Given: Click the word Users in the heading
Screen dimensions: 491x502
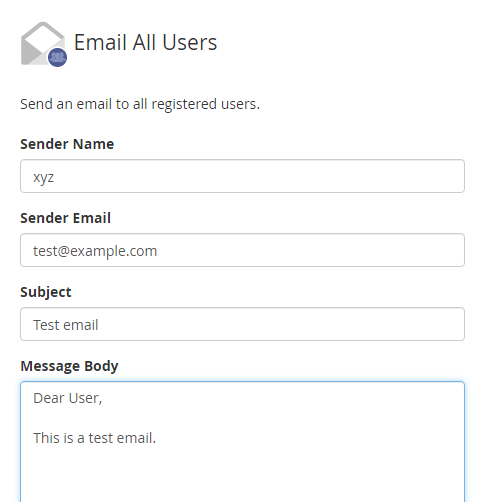Looking at the screenshot, I should (190, 43).
